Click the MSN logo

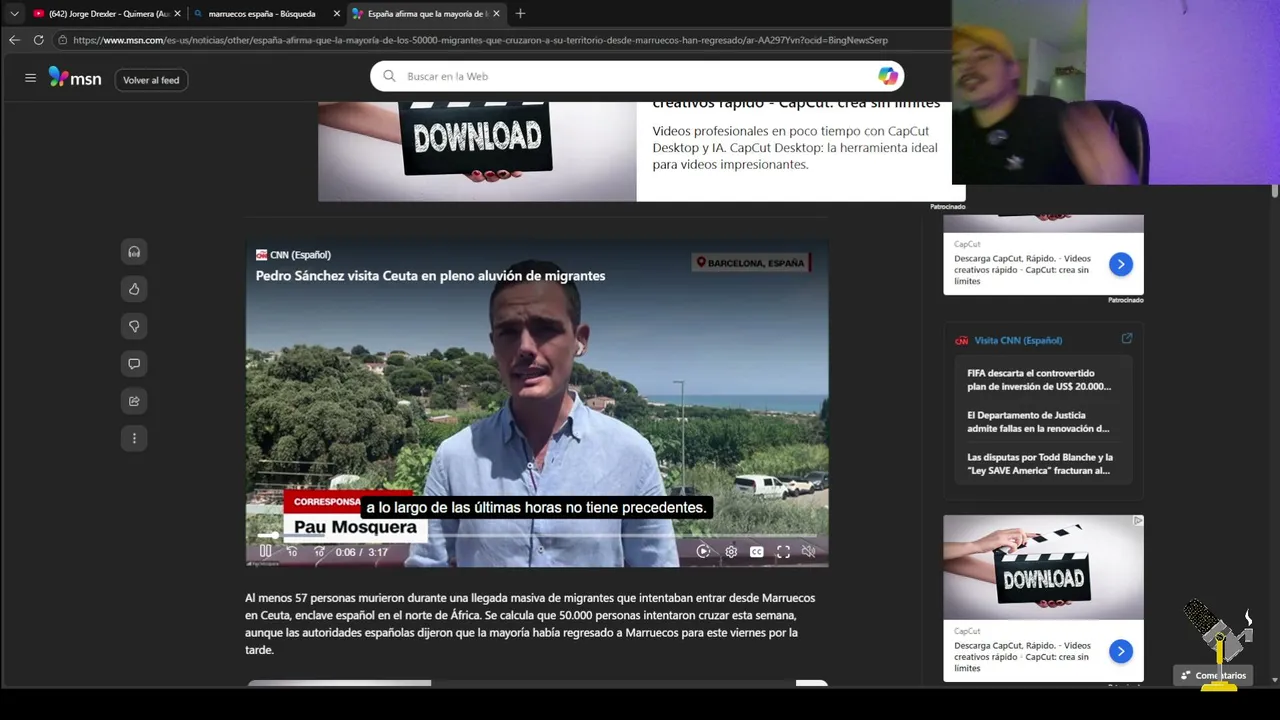75,78
